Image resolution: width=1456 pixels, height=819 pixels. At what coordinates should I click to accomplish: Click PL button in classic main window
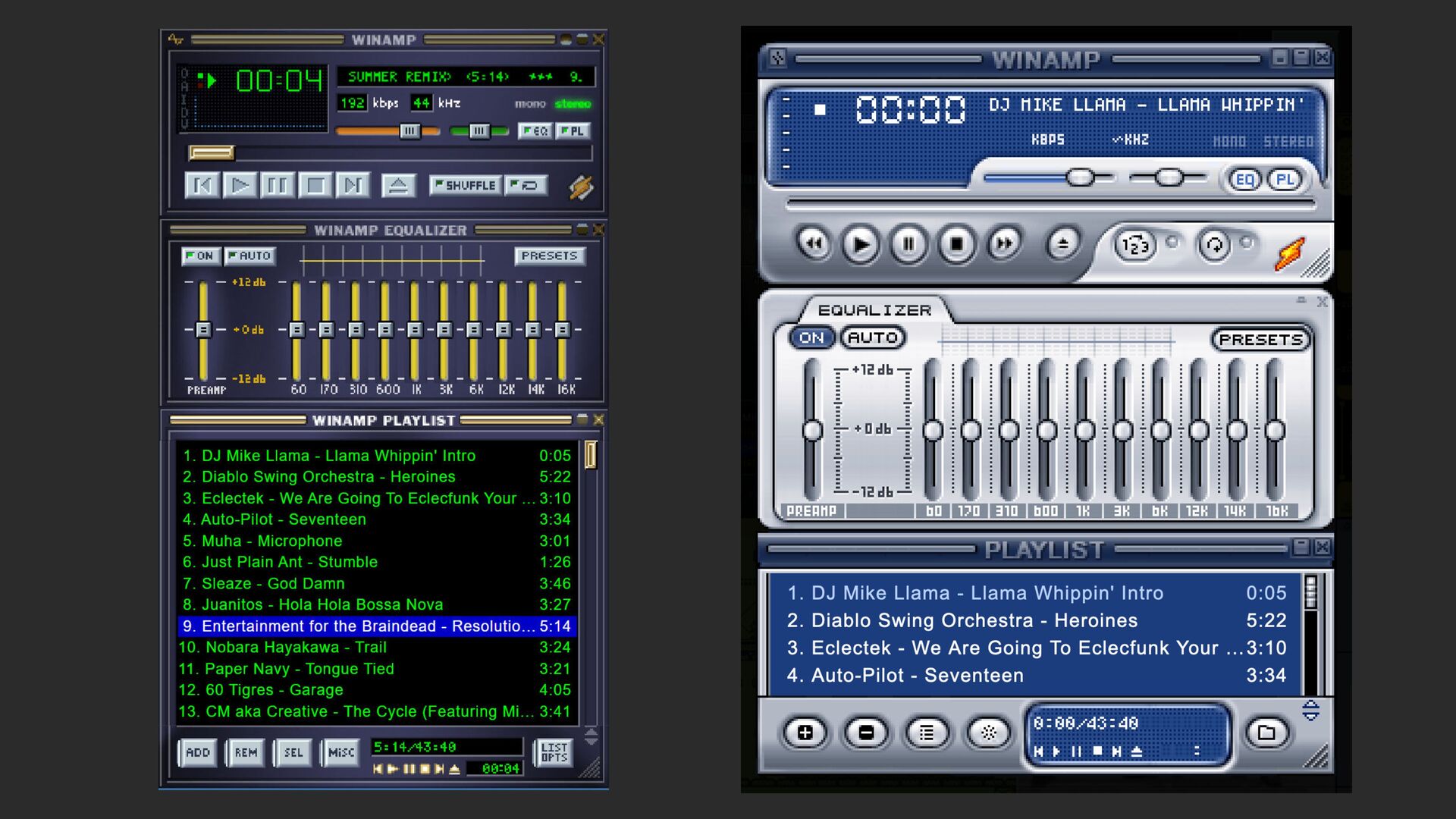[x=573, y=131]
